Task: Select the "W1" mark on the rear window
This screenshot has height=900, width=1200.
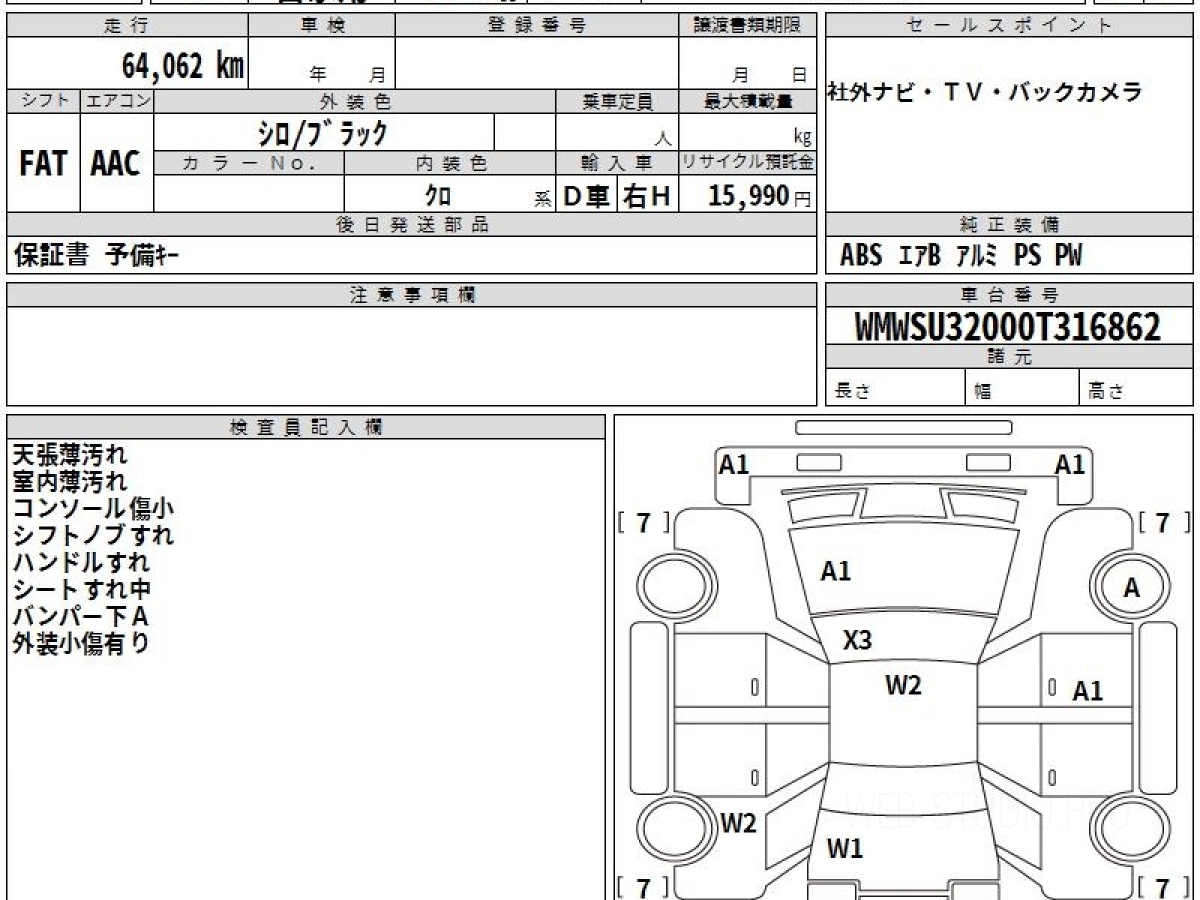Action: coord(845,849)
